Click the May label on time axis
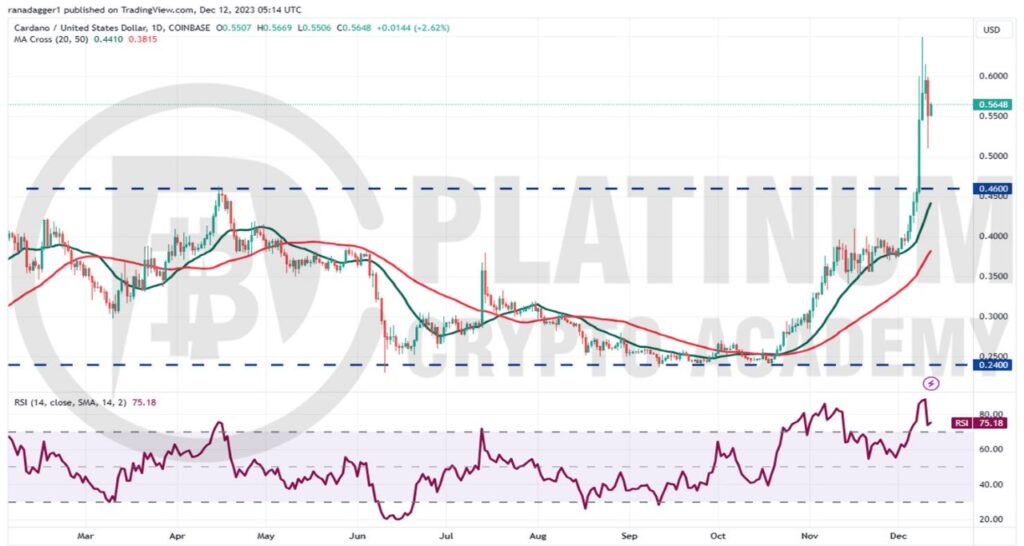 pyautogui.click(x=265, y=536)
